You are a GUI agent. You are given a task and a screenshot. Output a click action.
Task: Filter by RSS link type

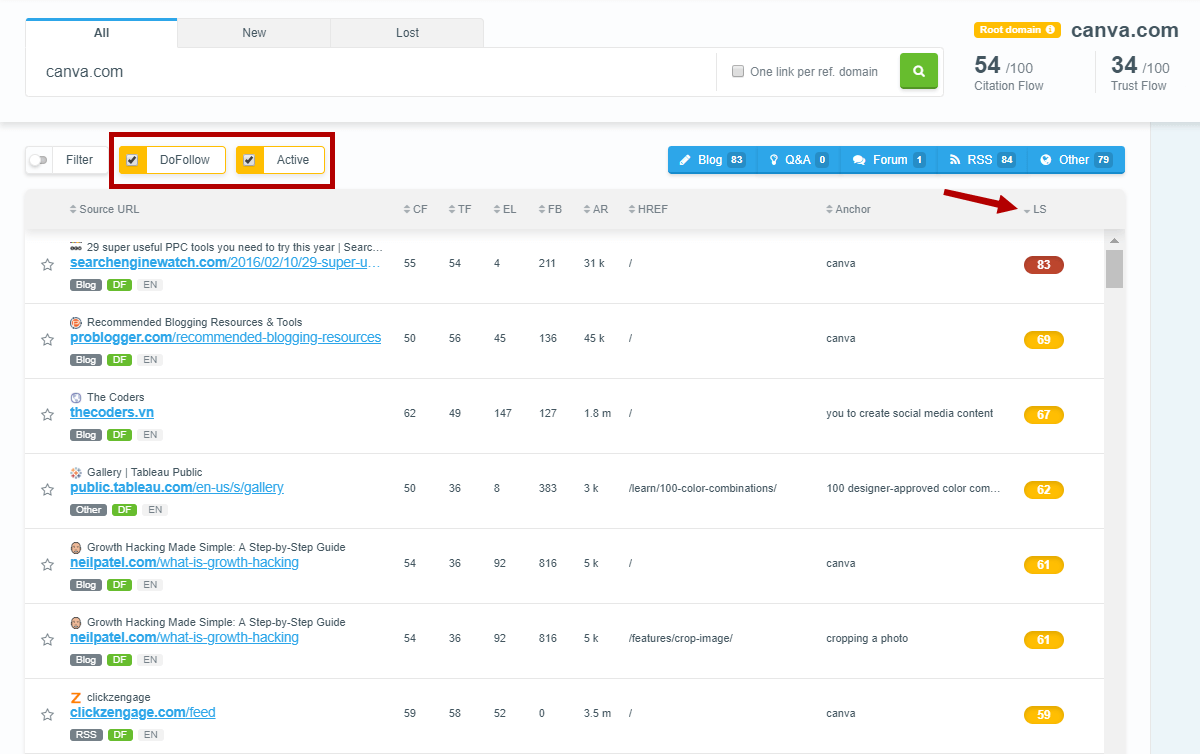click(x=982, y=160)
